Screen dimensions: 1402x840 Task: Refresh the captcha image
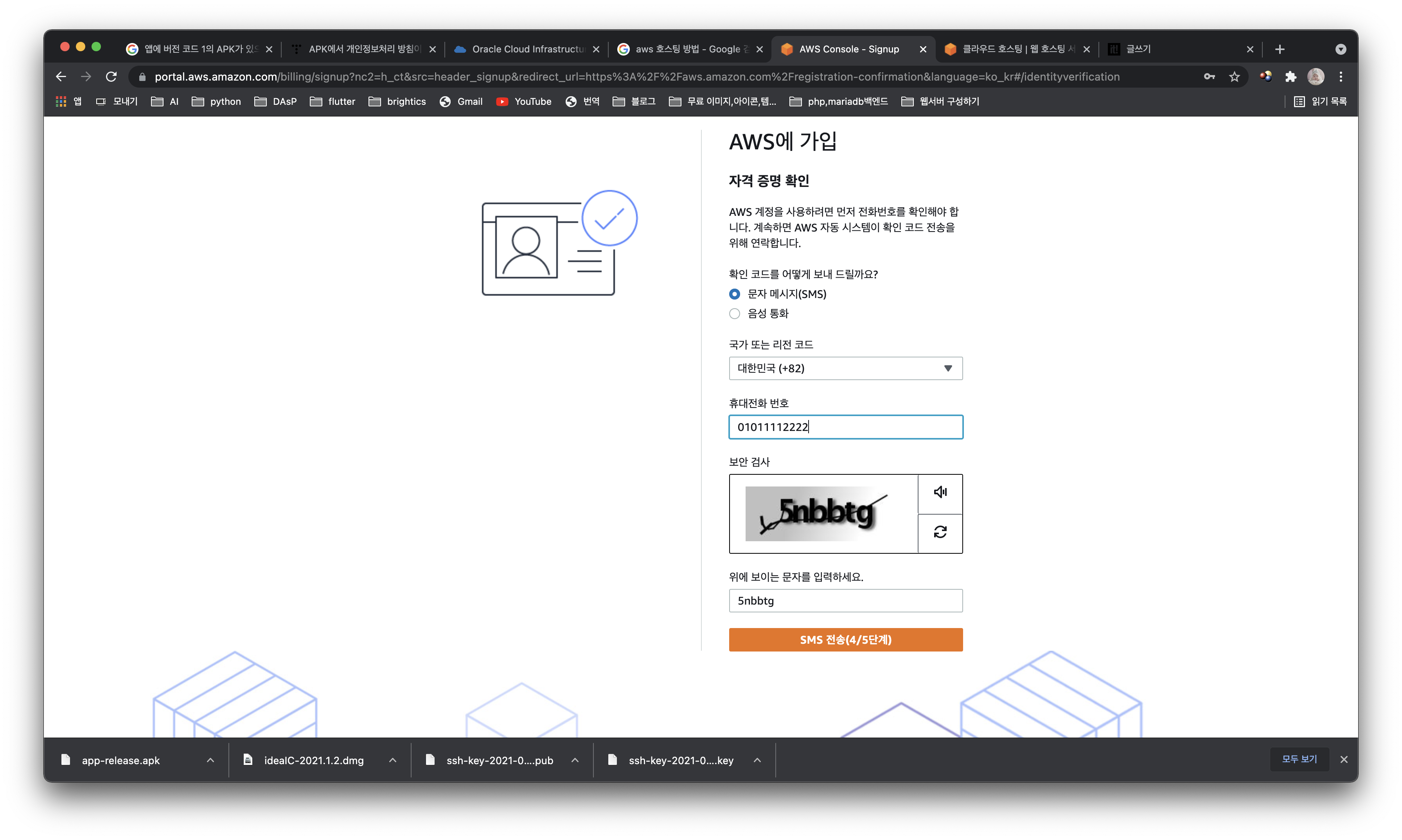[x=940, y=532]
